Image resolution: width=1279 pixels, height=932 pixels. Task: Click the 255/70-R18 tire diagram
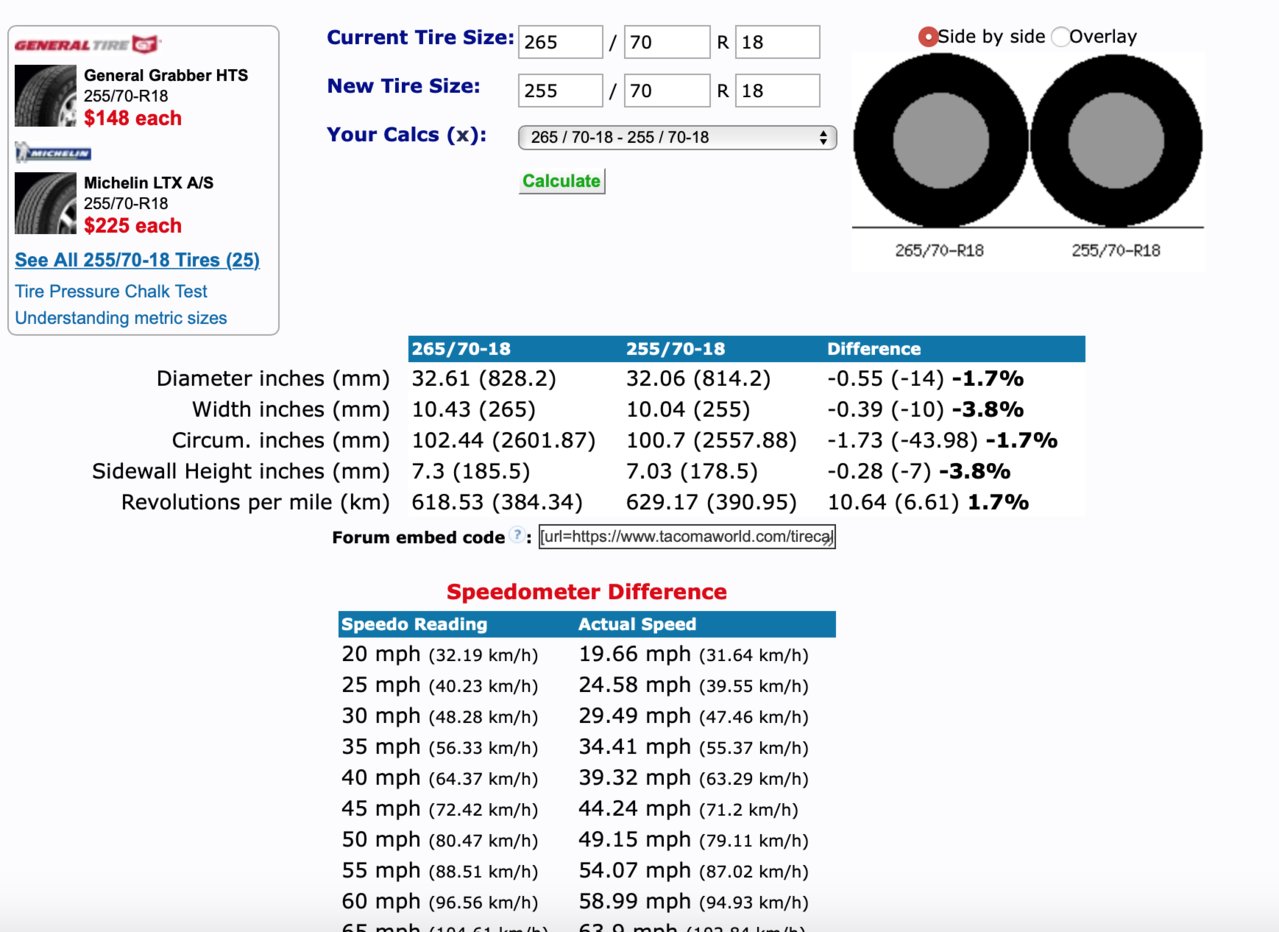pyautogui.click(x=1116, y=141)
